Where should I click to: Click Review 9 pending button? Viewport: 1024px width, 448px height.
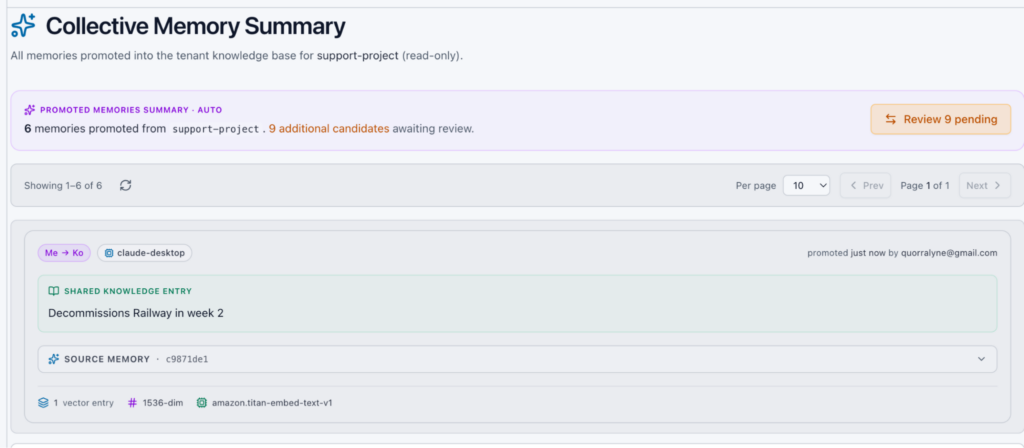pyautogui.click(x=940, y=120)
